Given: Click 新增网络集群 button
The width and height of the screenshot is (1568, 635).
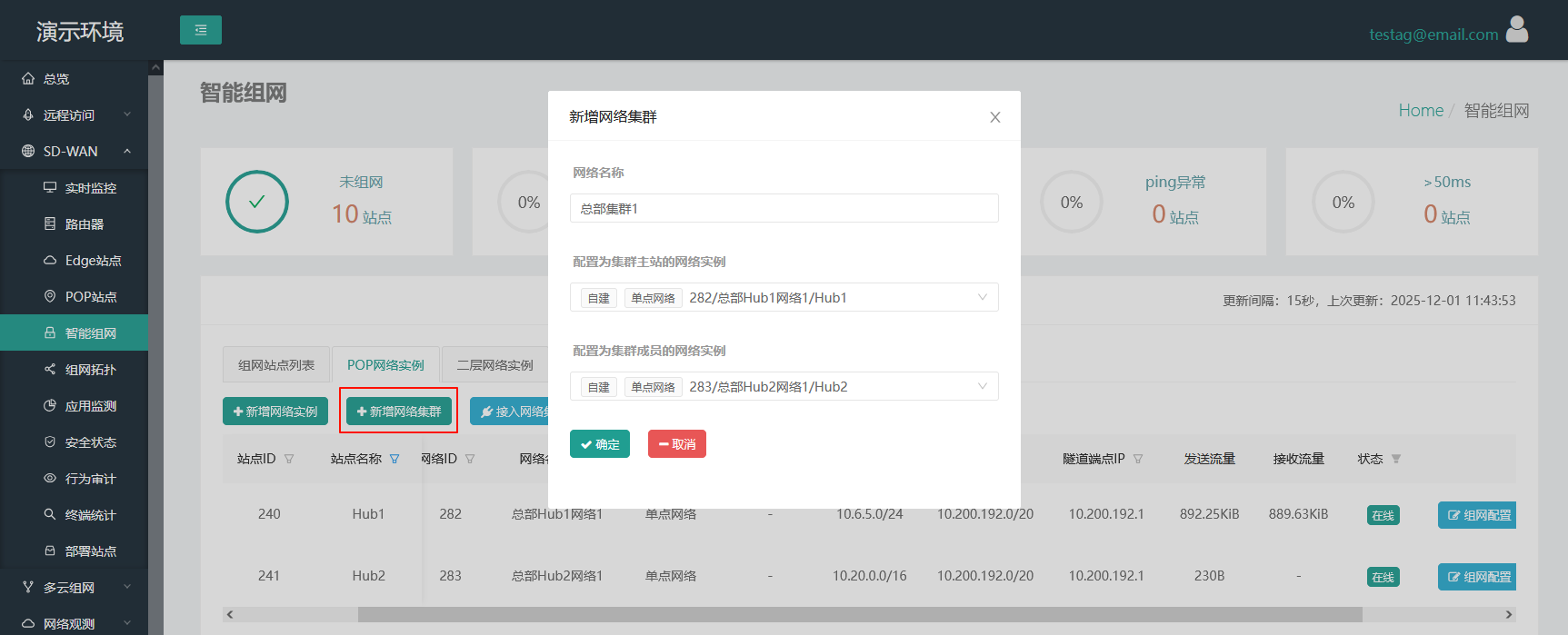Looking at the screenshot, I should tap(399, 412).
